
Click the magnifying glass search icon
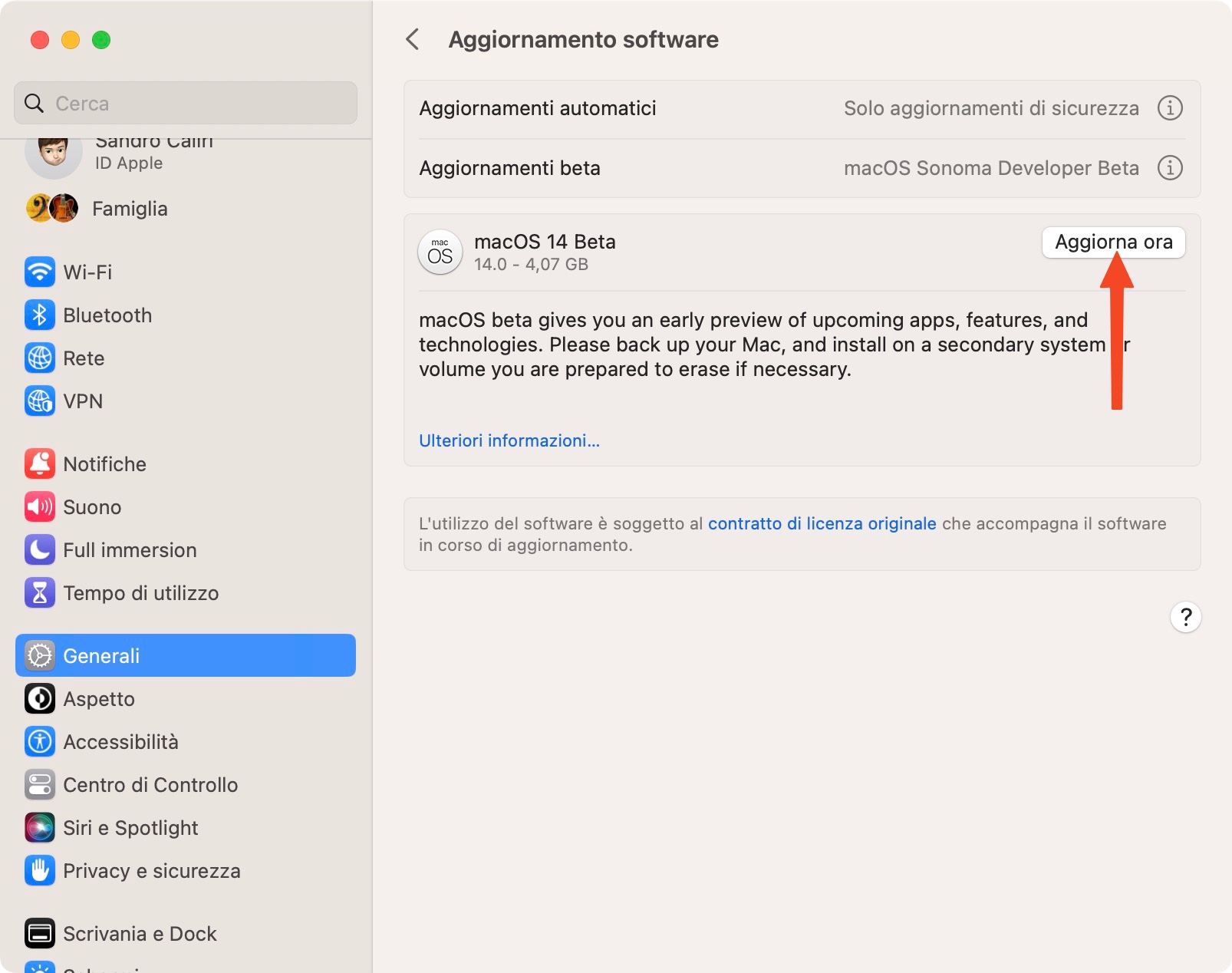pyautogui.click(x=34, y=103)
